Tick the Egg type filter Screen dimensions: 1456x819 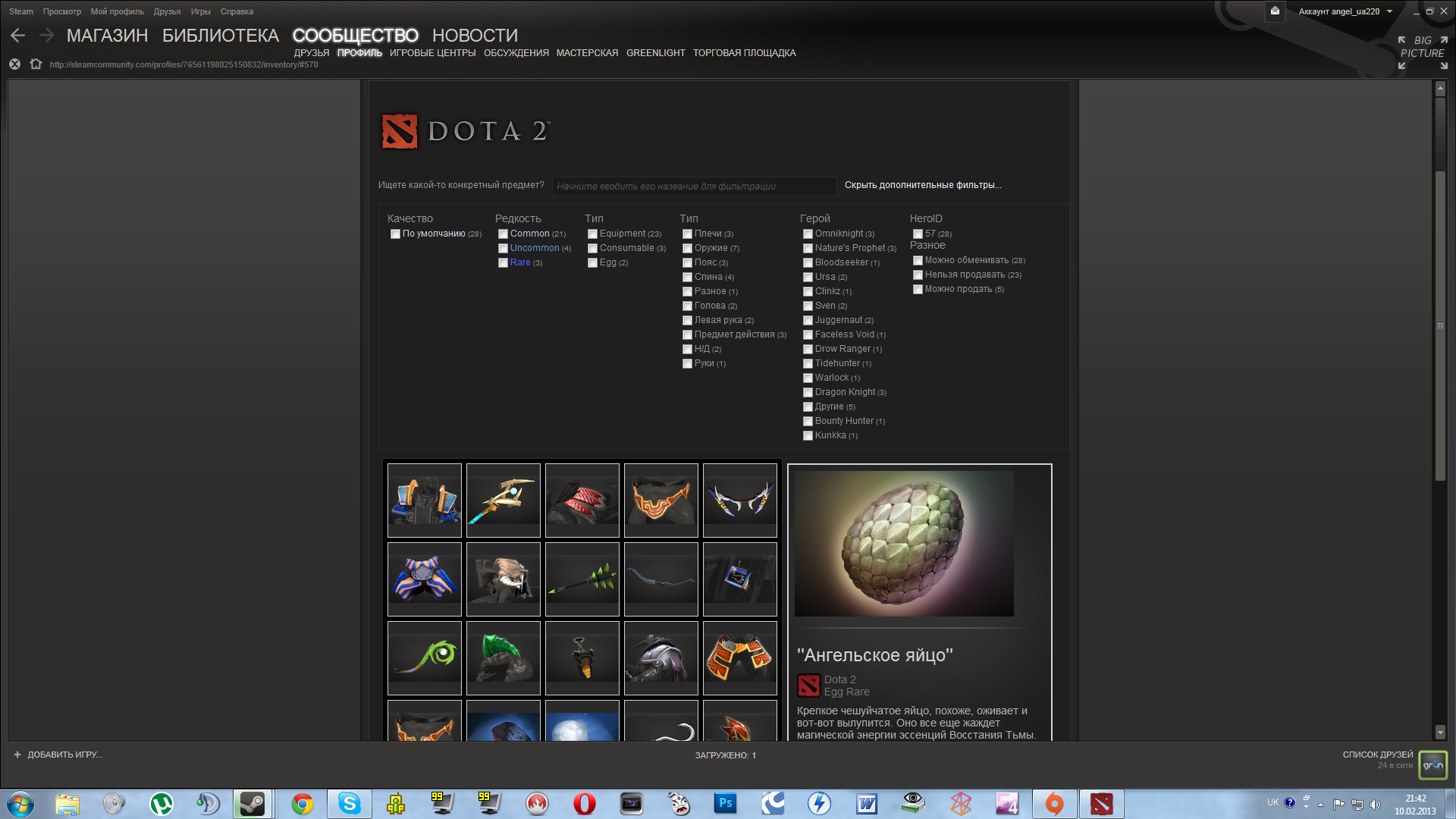pyautogui.click(x=592, y=263)
